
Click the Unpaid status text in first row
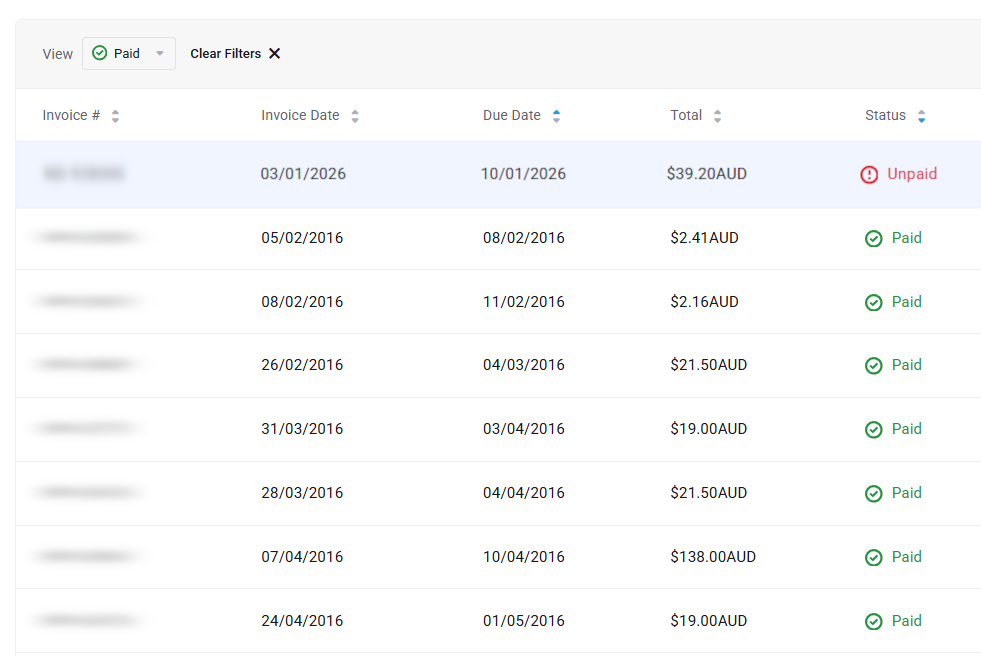pos(912,174)
